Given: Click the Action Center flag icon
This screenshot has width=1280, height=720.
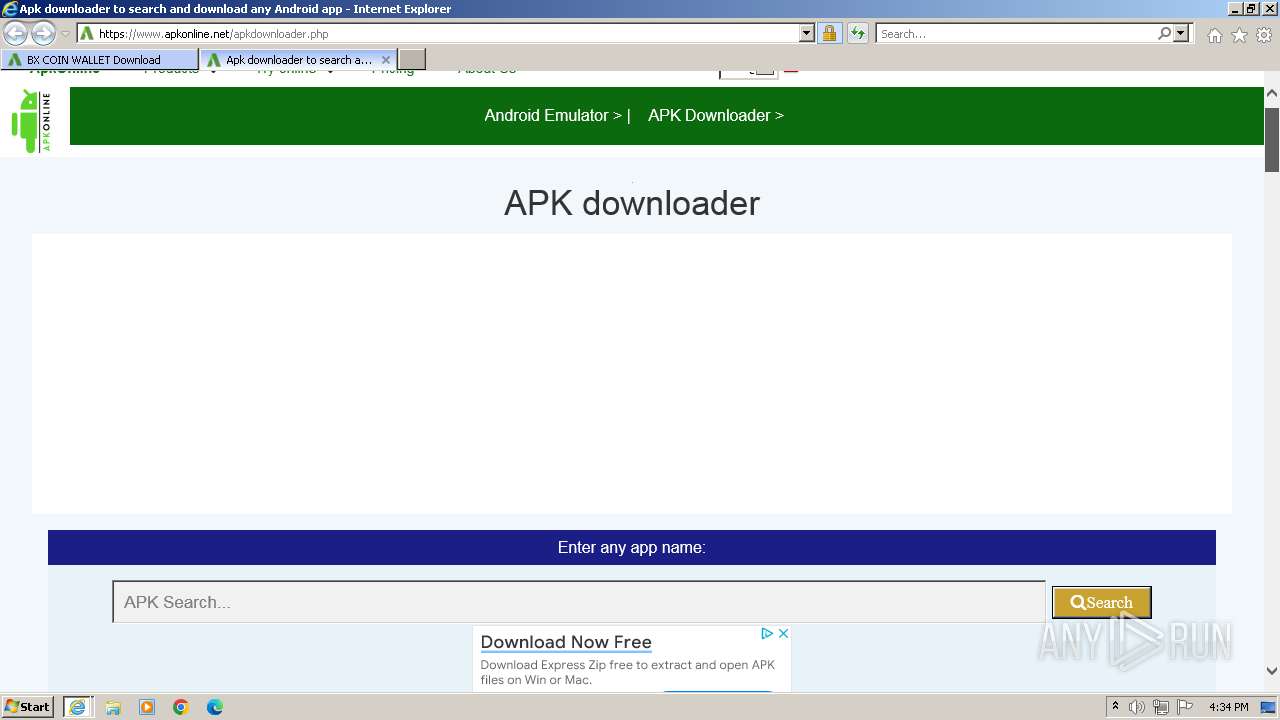Looking at the screenshot, I should [1185, 707].
